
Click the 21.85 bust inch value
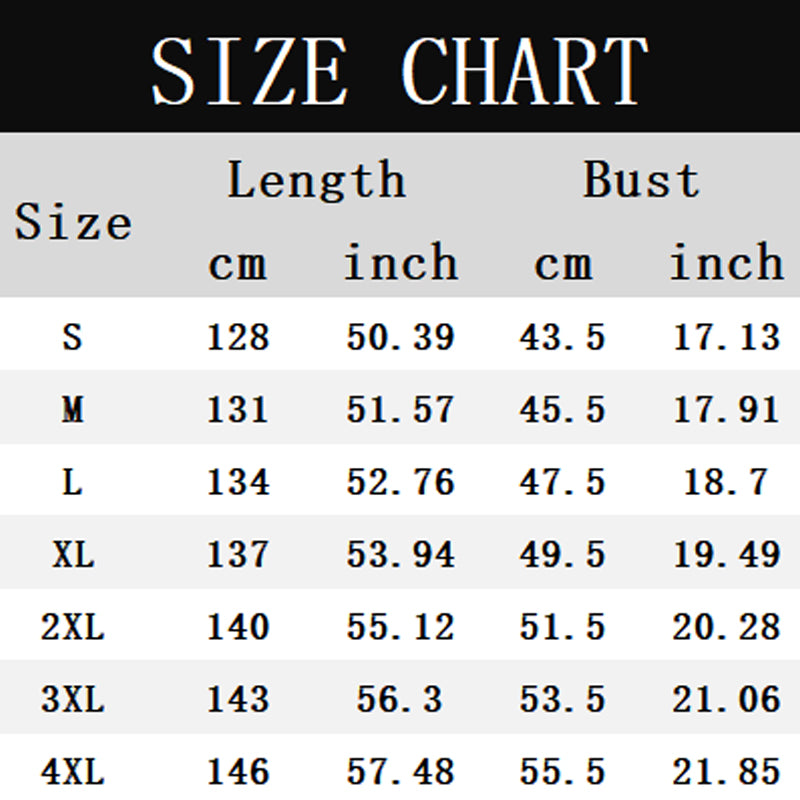click(x=726, y=772)
